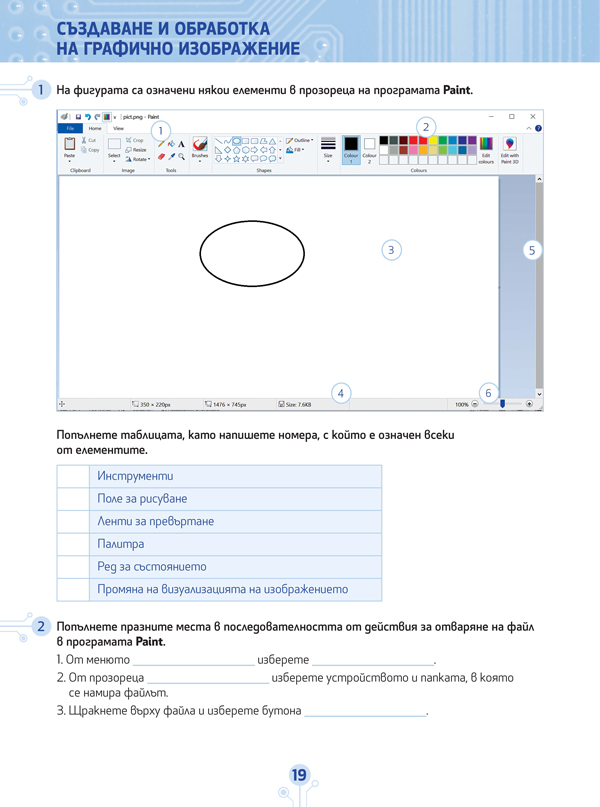Pick the Eraser tool

161,157
